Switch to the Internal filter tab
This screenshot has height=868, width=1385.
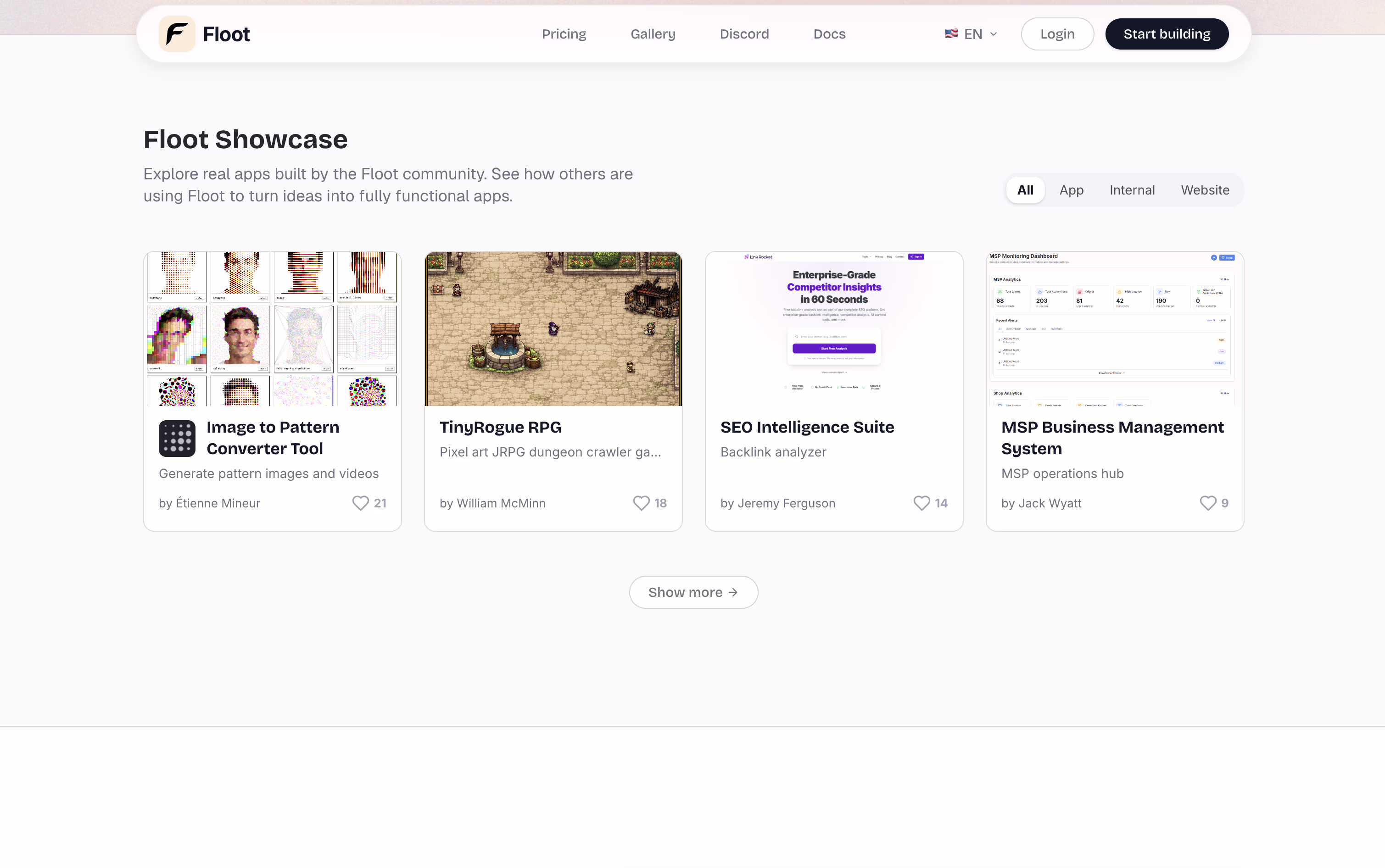click(1132, 190)
